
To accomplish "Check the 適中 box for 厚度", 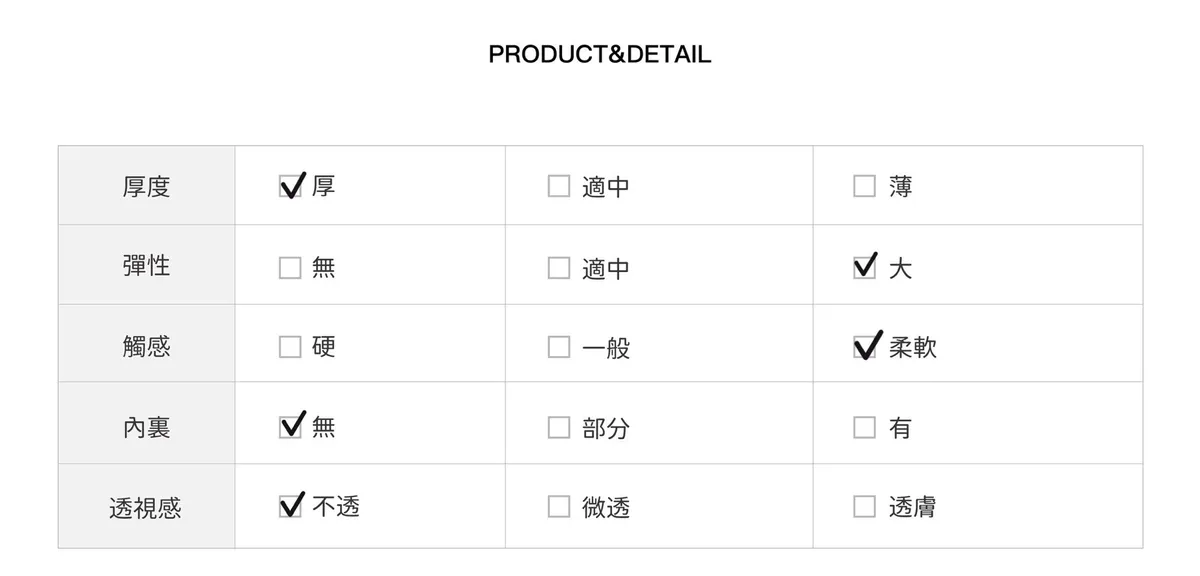I will (559, 187).
